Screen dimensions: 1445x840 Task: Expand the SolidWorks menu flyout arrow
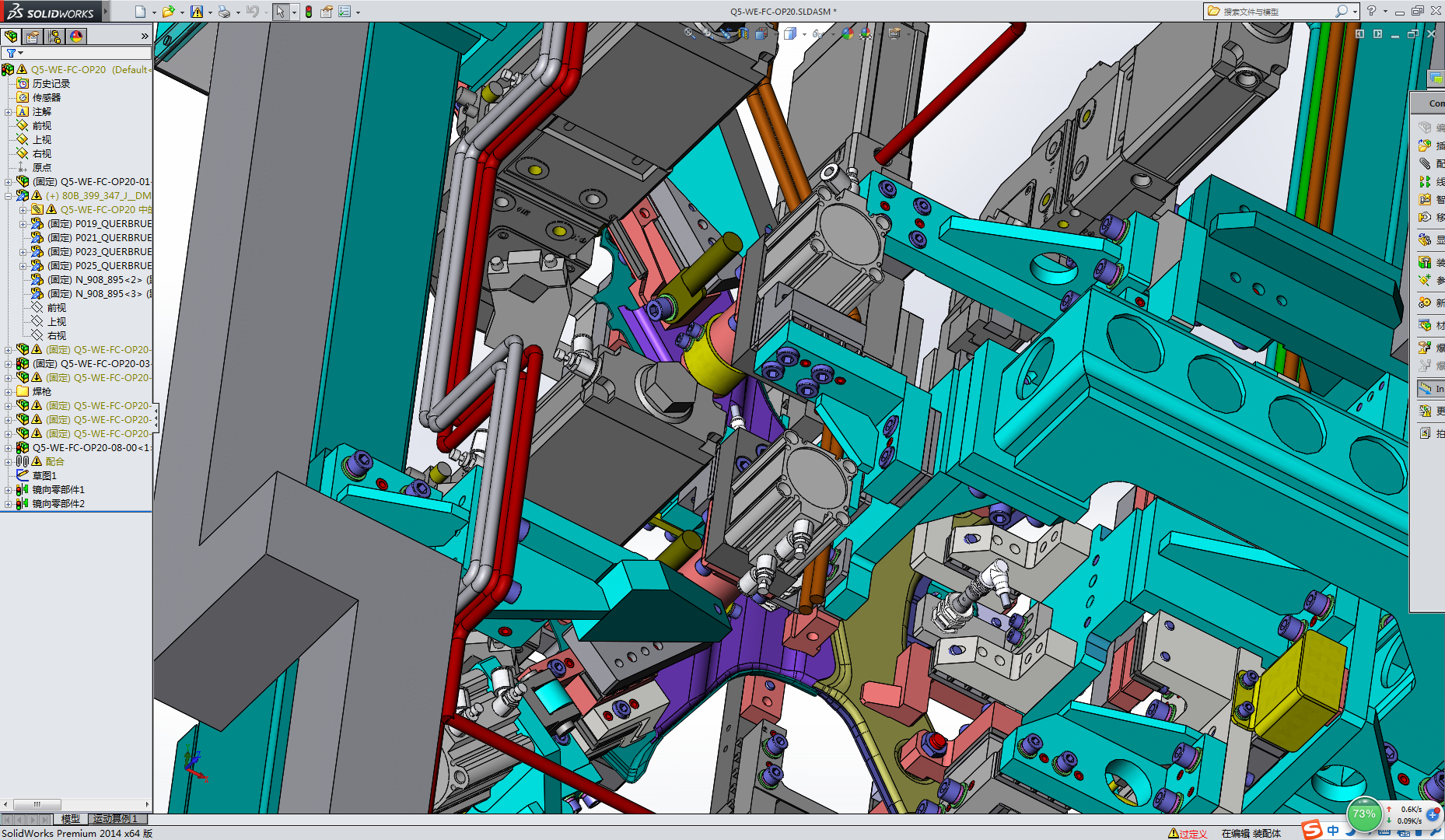(x=106, y=11)
